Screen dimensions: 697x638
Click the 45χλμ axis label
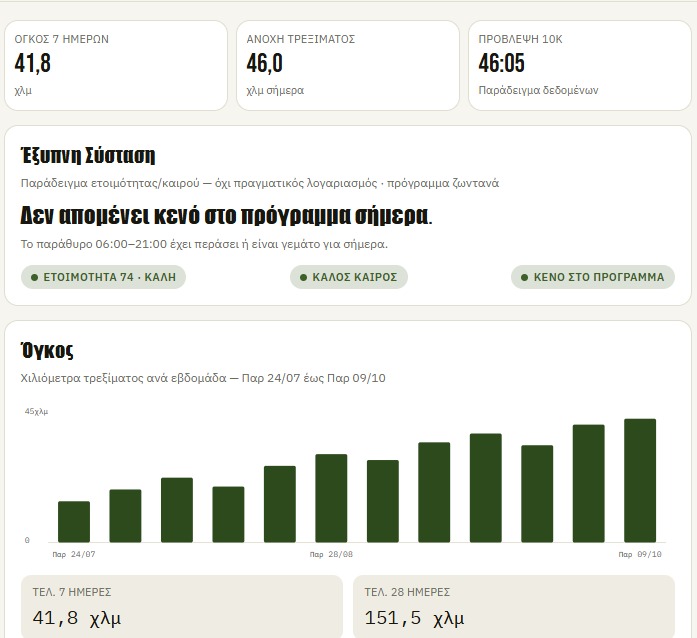point(36,411)
